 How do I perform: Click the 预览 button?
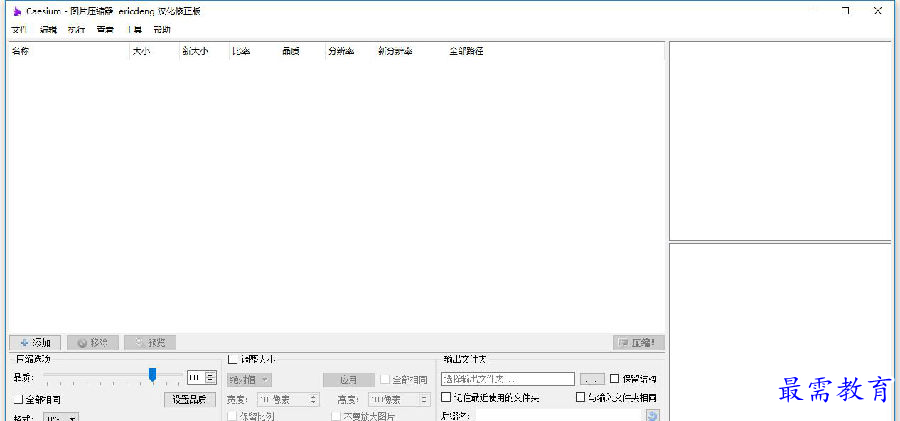[150, 343]
